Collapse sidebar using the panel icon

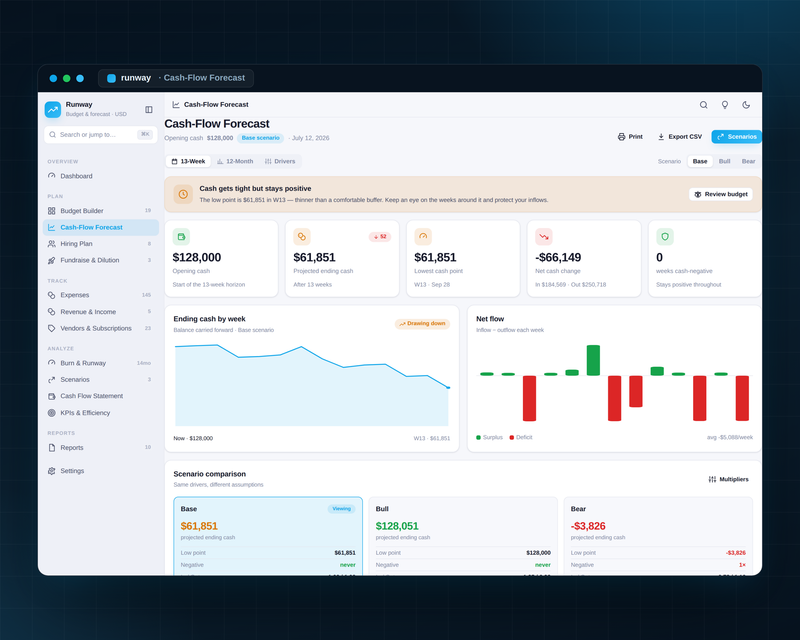148,109
